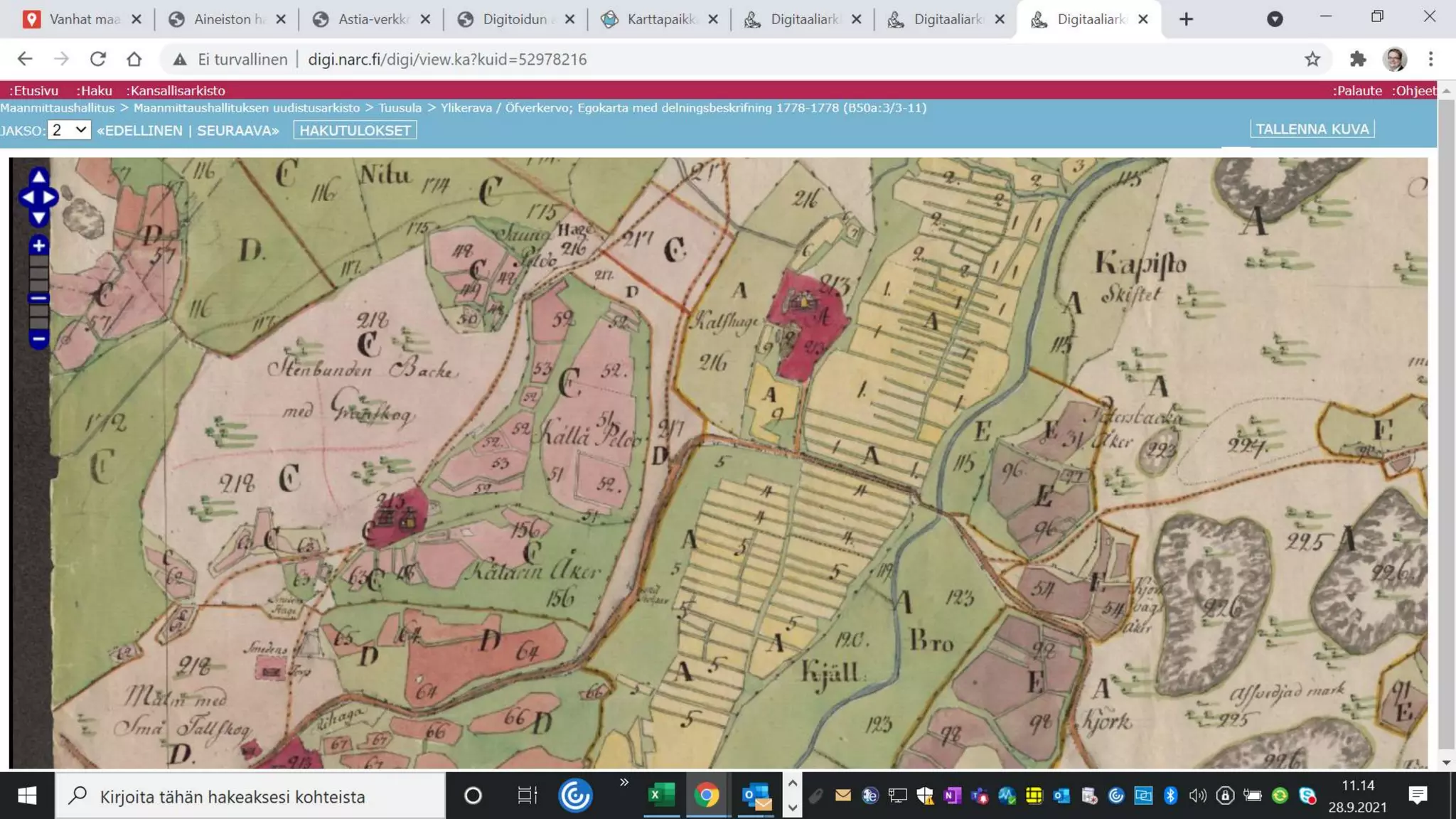The width and height of the screenshot is (1456, 819).
Task: Open the :Haku menu item
Action: coord(94,90)
